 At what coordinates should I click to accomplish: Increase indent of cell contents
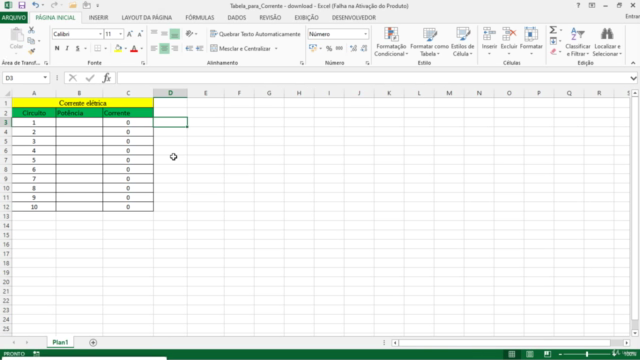point(200,49)
